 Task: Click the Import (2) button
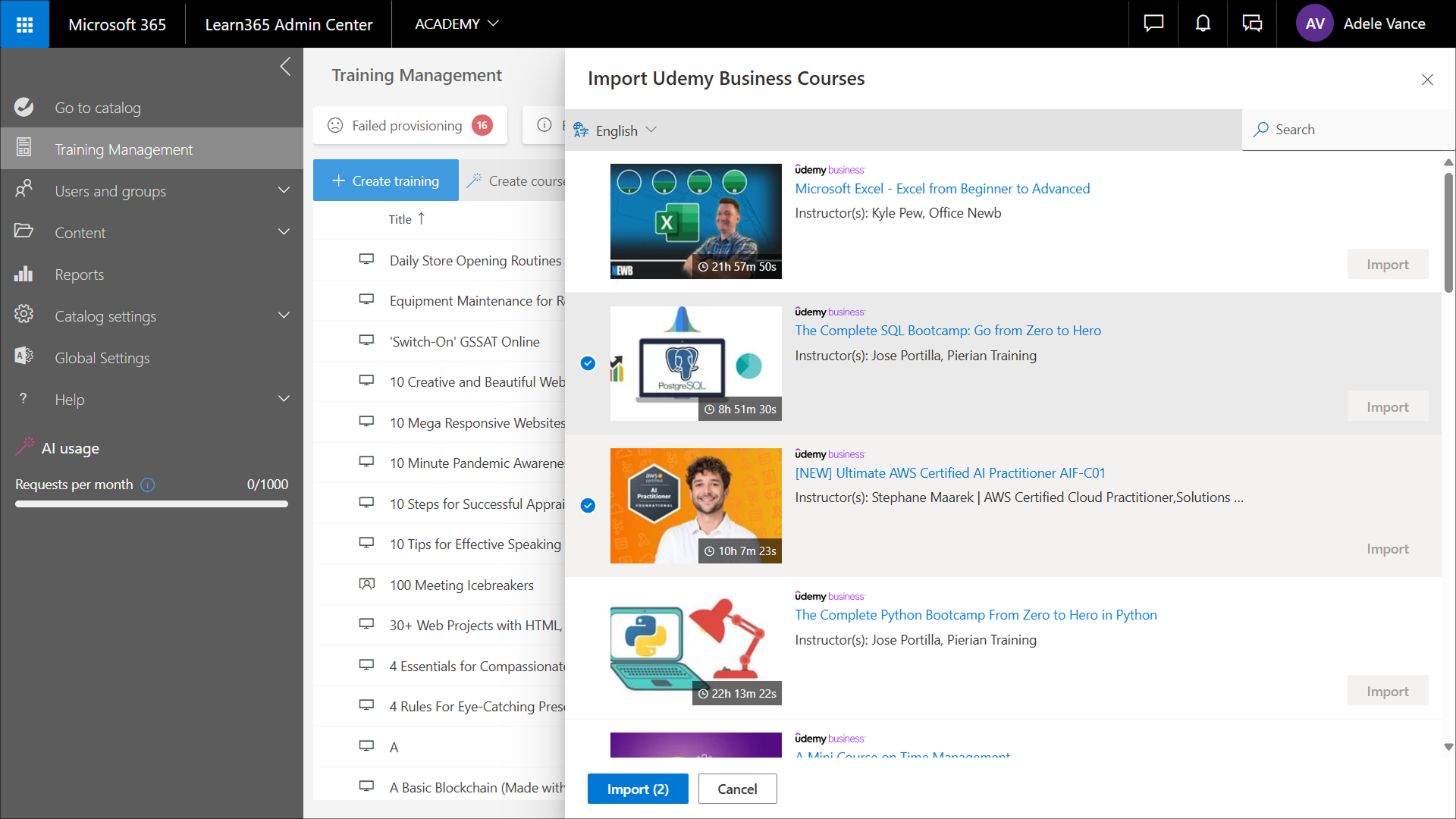pyautogui.click(x=638, y=789)
